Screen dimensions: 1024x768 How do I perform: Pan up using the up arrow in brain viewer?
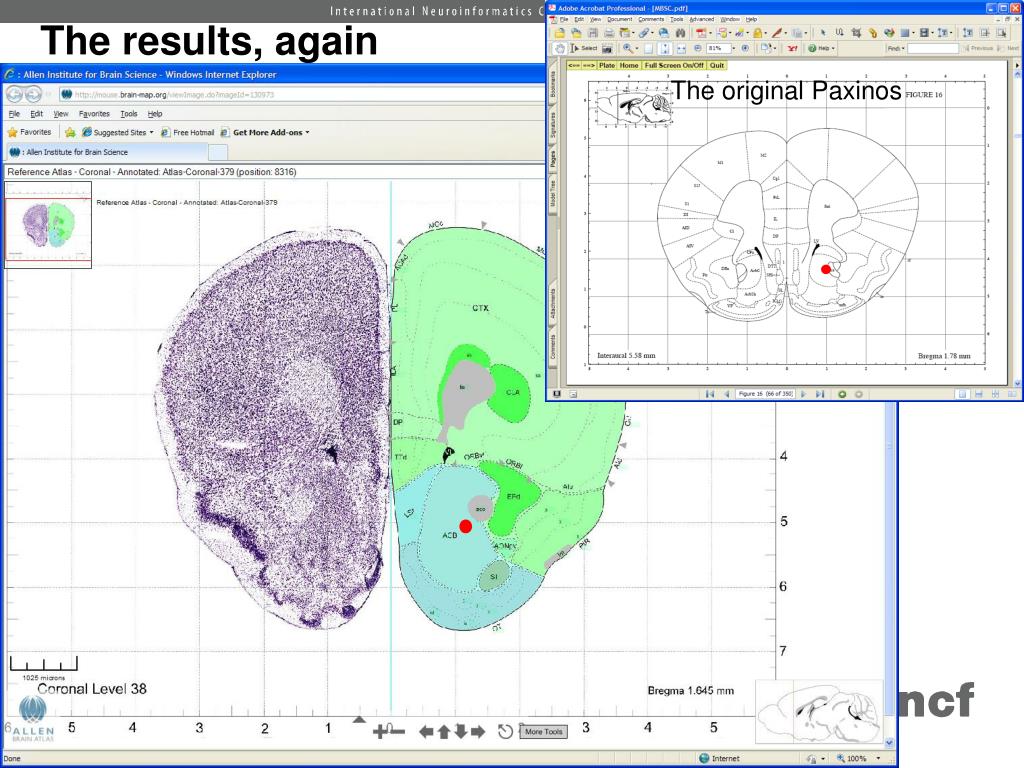(x=444, y=731)
